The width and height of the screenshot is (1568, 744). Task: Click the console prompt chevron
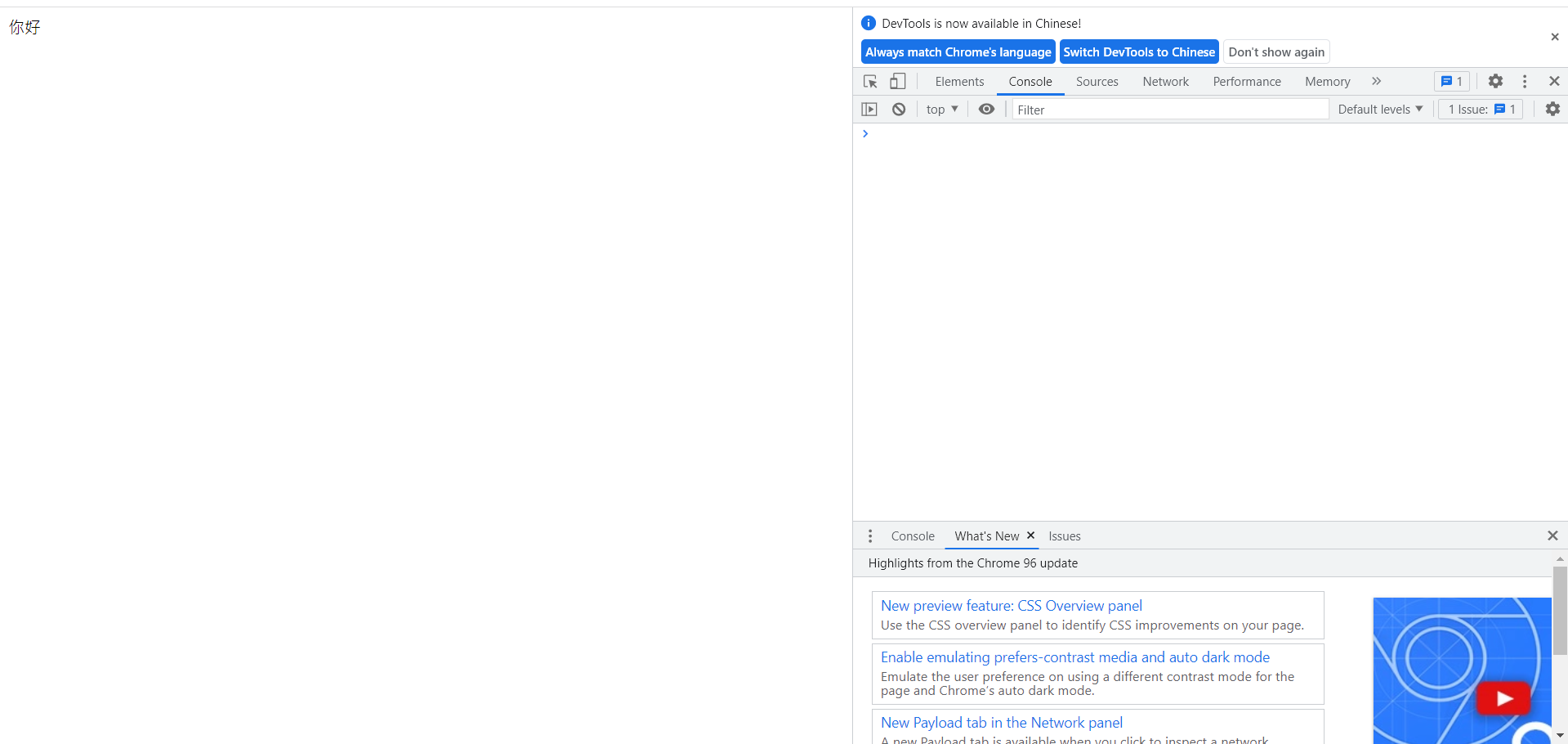(x=865, y=134)
